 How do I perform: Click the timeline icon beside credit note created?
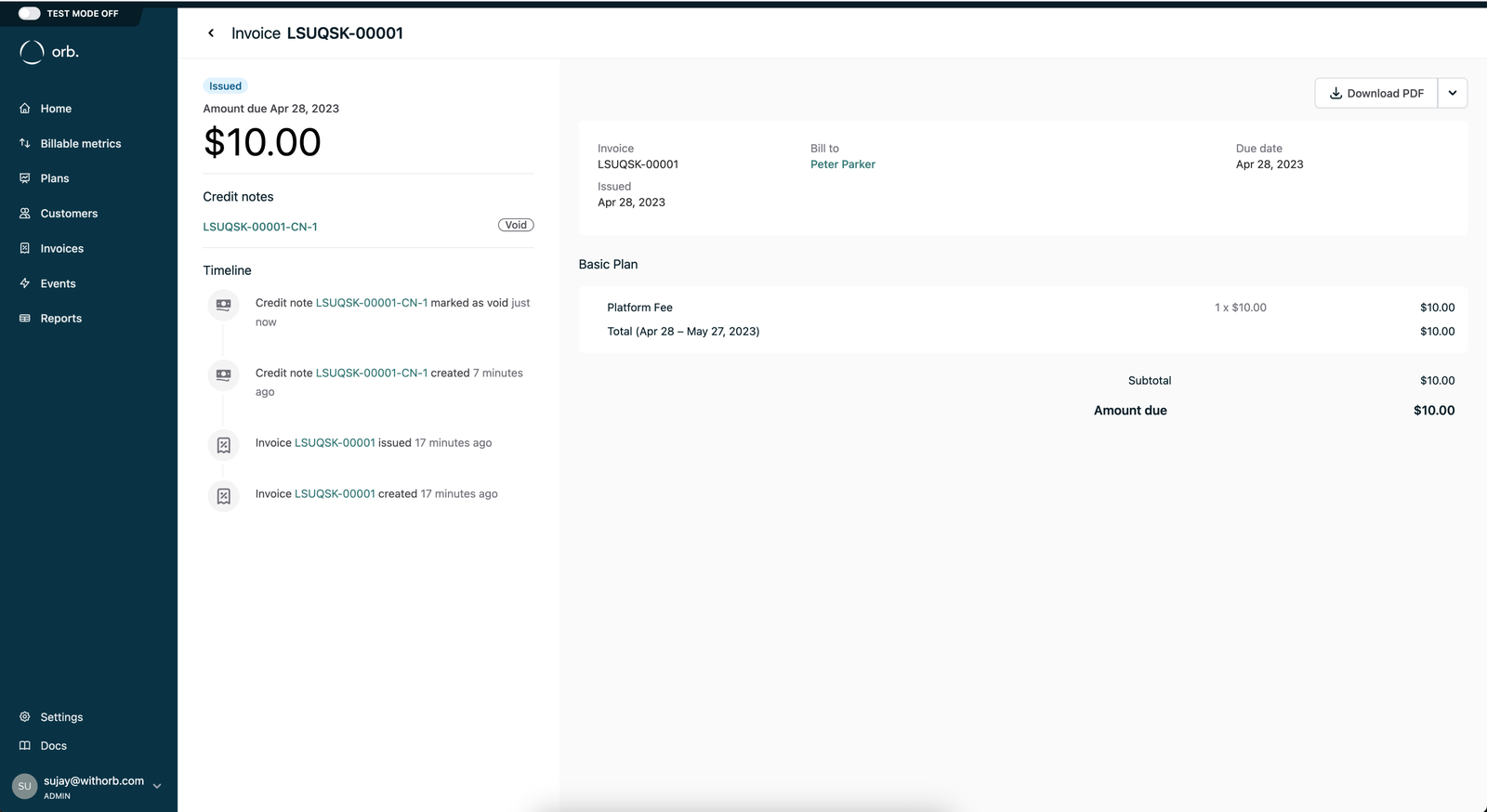pyautogui.click(x=223, y=374)
